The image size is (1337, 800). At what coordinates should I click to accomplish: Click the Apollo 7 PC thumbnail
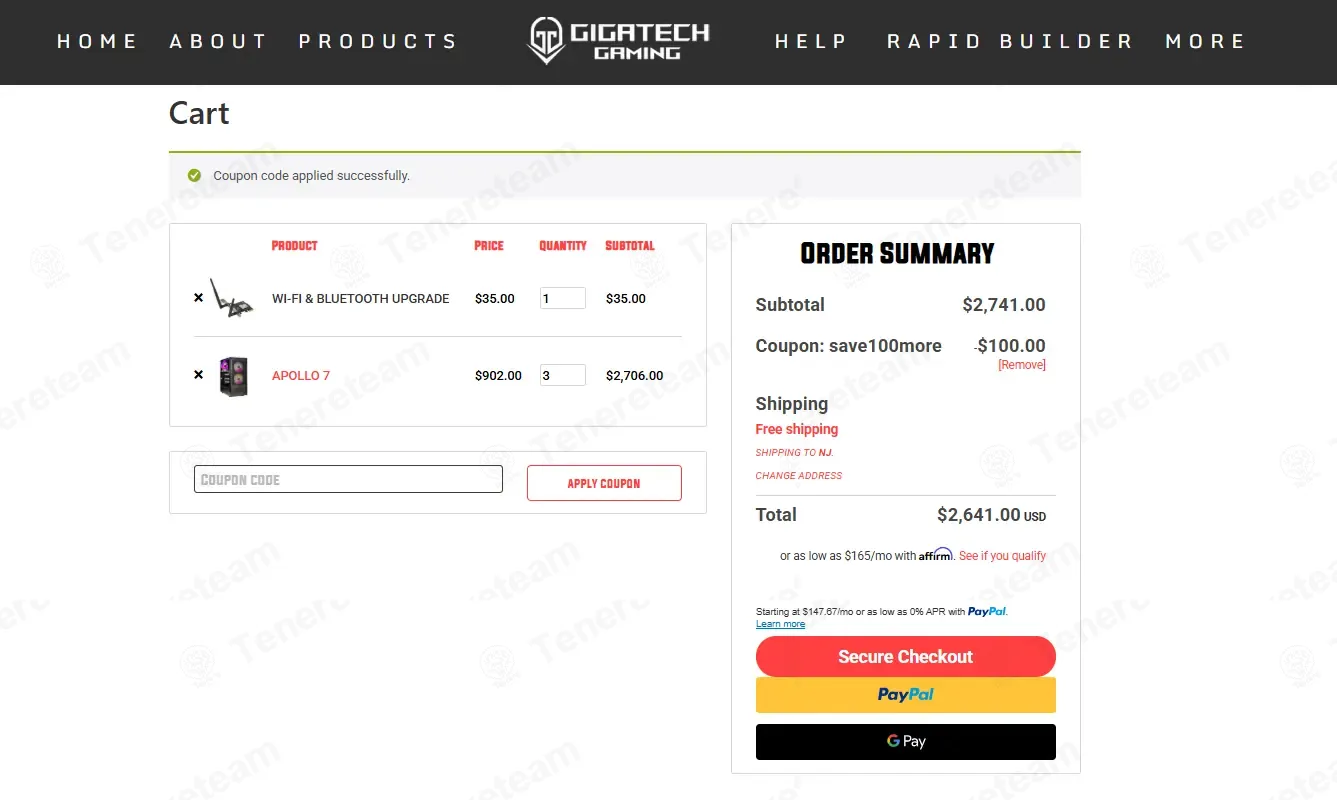tap(232, 376)
